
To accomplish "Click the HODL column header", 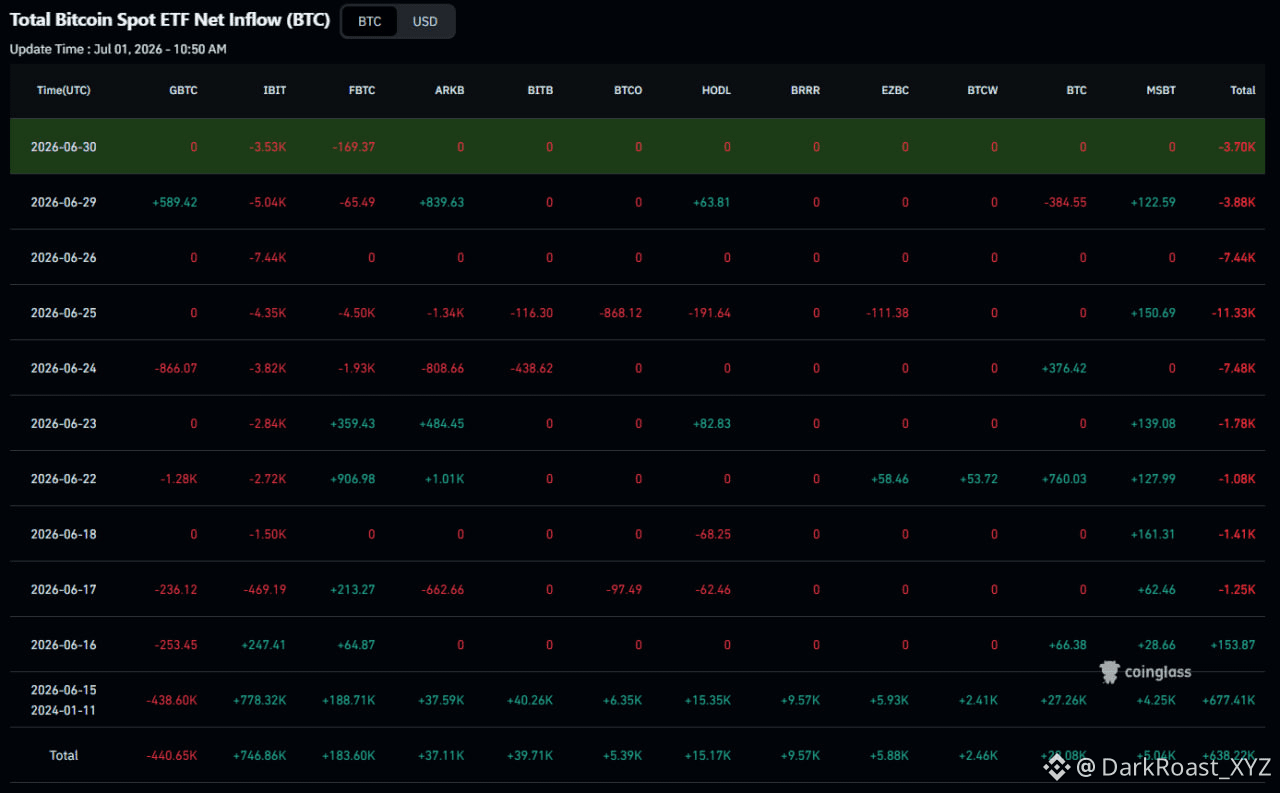I will (x=717, y=90).
